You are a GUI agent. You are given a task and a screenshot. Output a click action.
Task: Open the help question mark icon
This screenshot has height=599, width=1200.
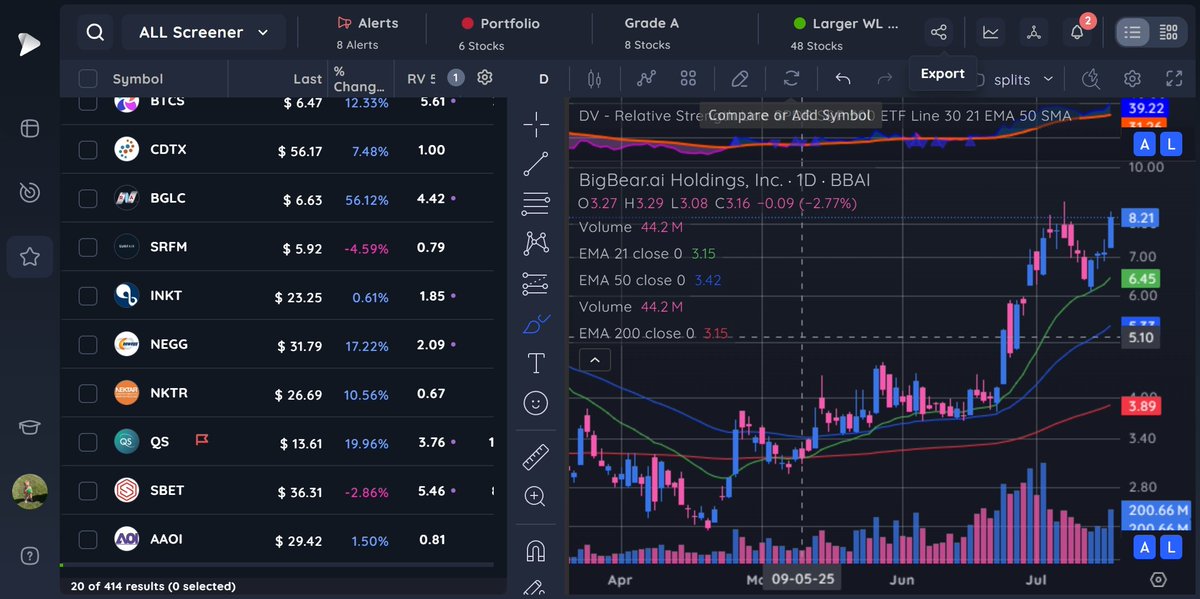30,556
